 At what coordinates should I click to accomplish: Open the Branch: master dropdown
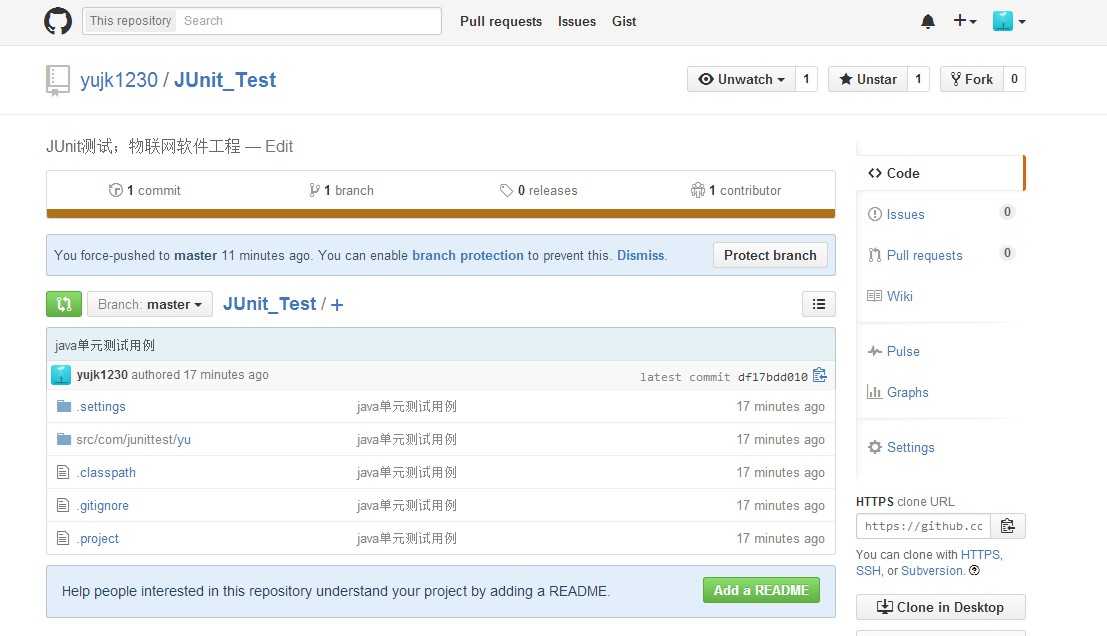(x=150, y=304)
